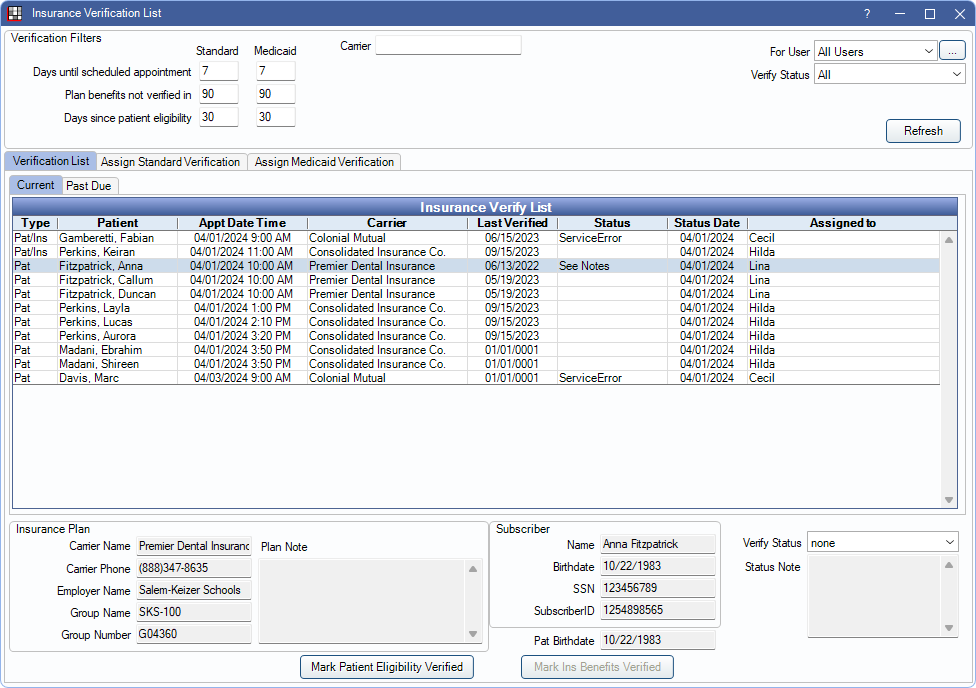Viewport: 976px width, 688px height.
Task: Open the Past Due tab
Action: [x=89, y=186]
